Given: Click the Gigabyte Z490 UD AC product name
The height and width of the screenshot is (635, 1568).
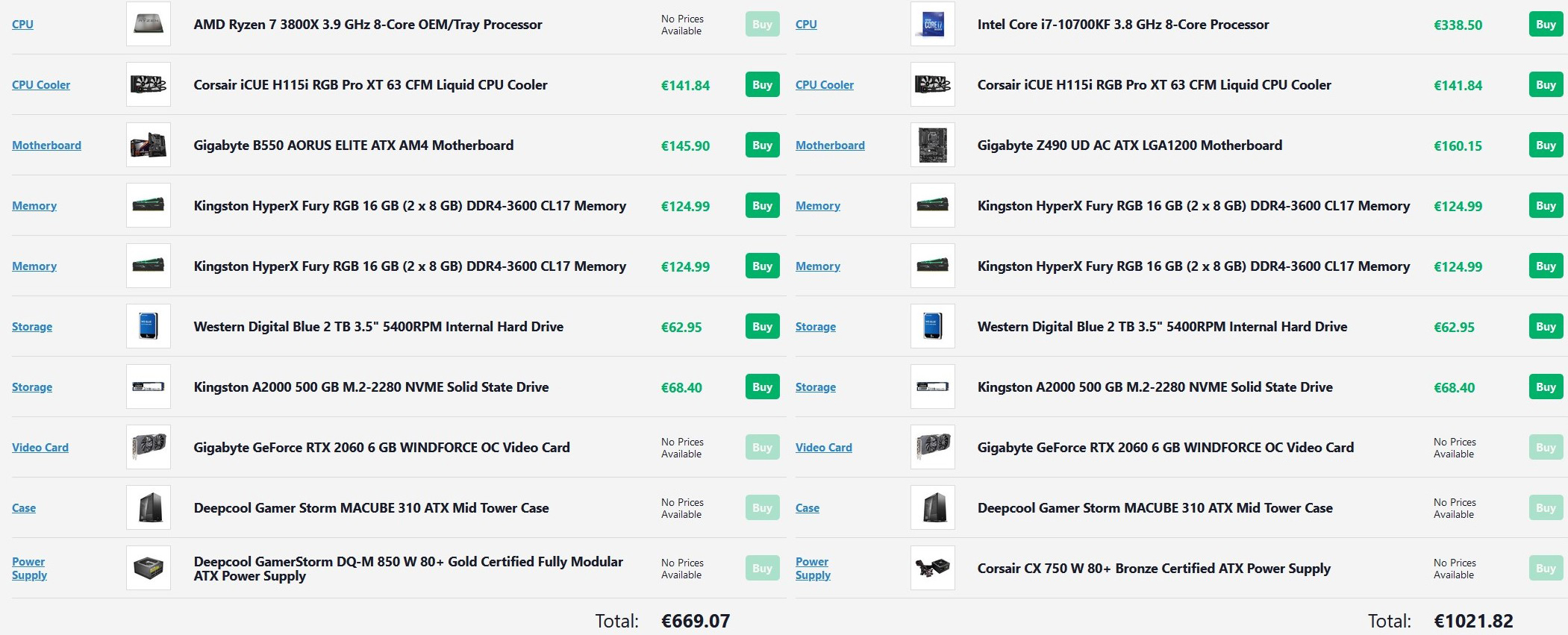Looking at the screenshot, I should [1130, 145].
